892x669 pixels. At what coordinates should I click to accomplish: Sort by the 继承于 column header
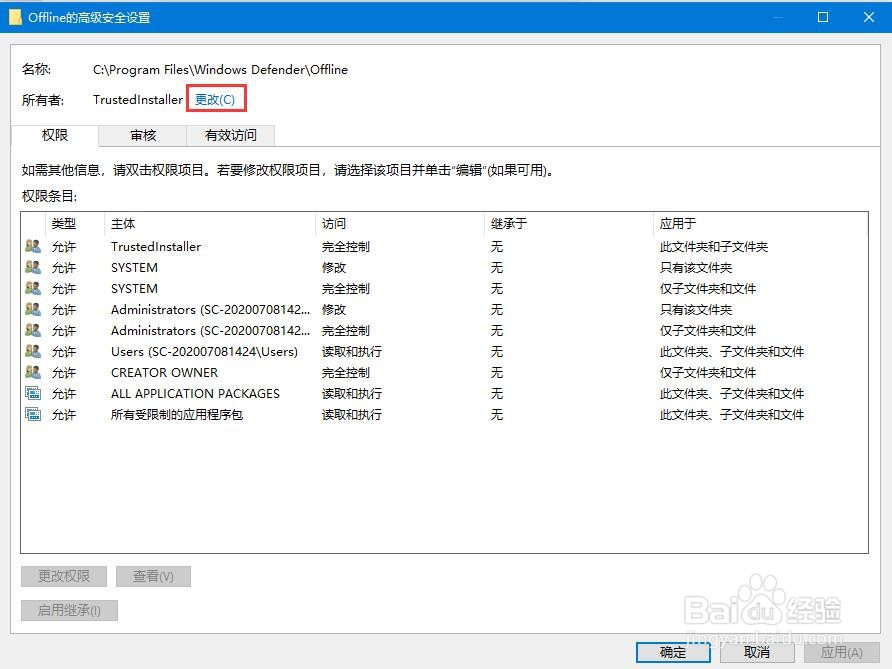point(568,224)
